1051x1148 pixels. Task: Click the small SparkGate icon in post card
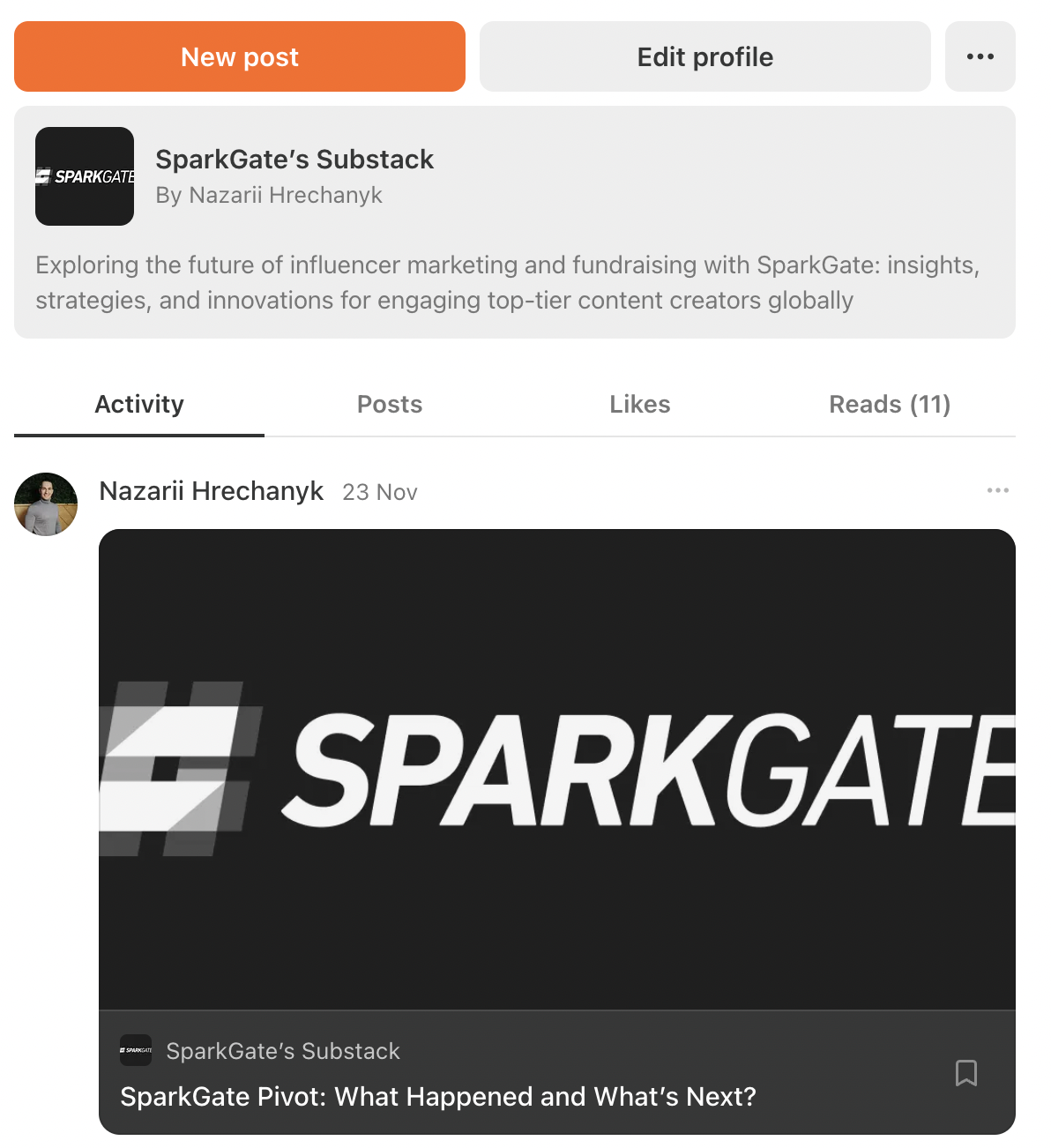[136, 1050]
